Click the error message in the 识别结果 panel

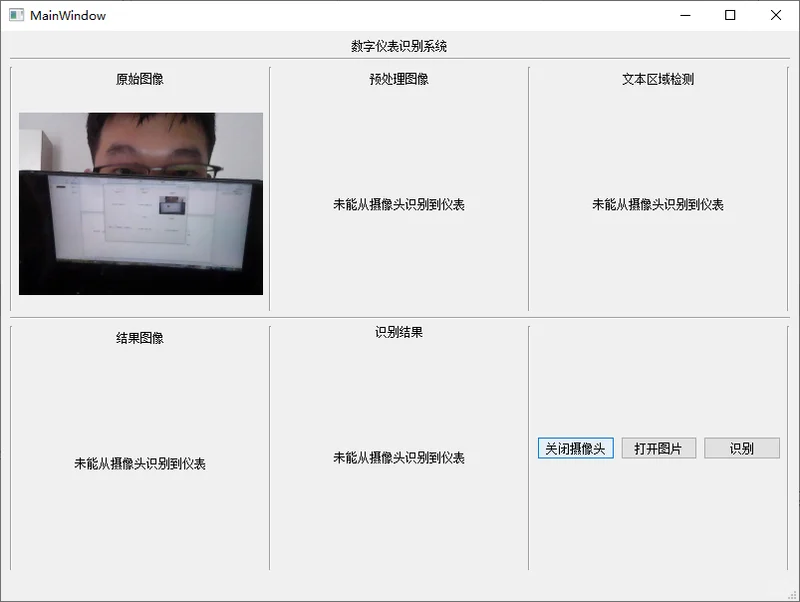coord(397,458)
